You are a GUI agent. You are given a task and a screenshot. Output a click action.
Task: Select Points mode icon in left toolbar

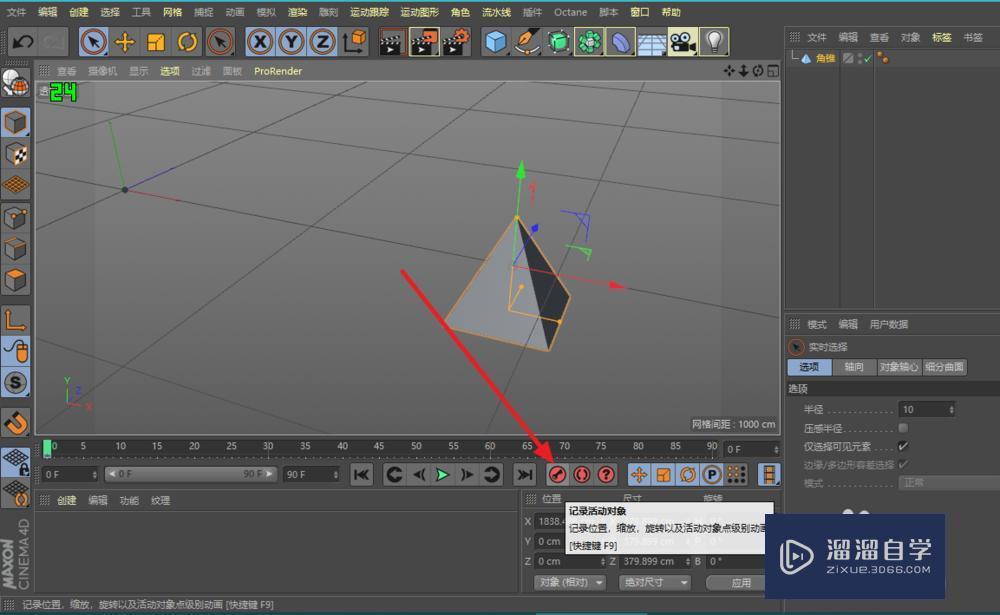tap(15, 218)
